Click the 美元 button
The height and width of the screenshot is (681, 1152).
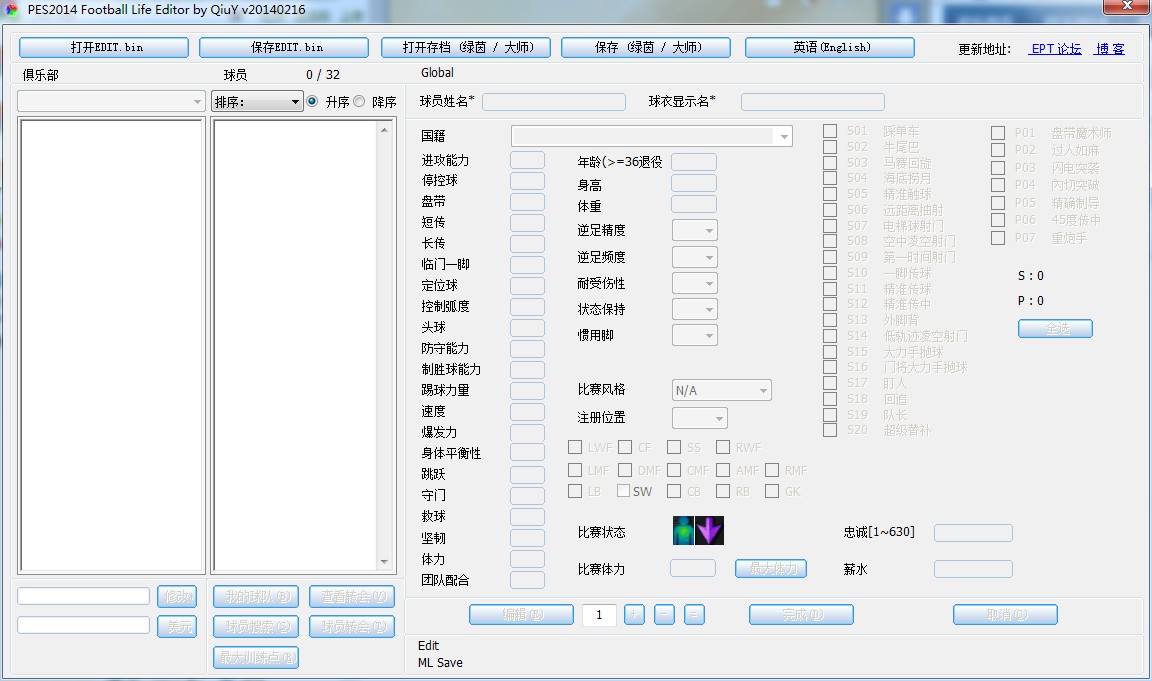177,626
